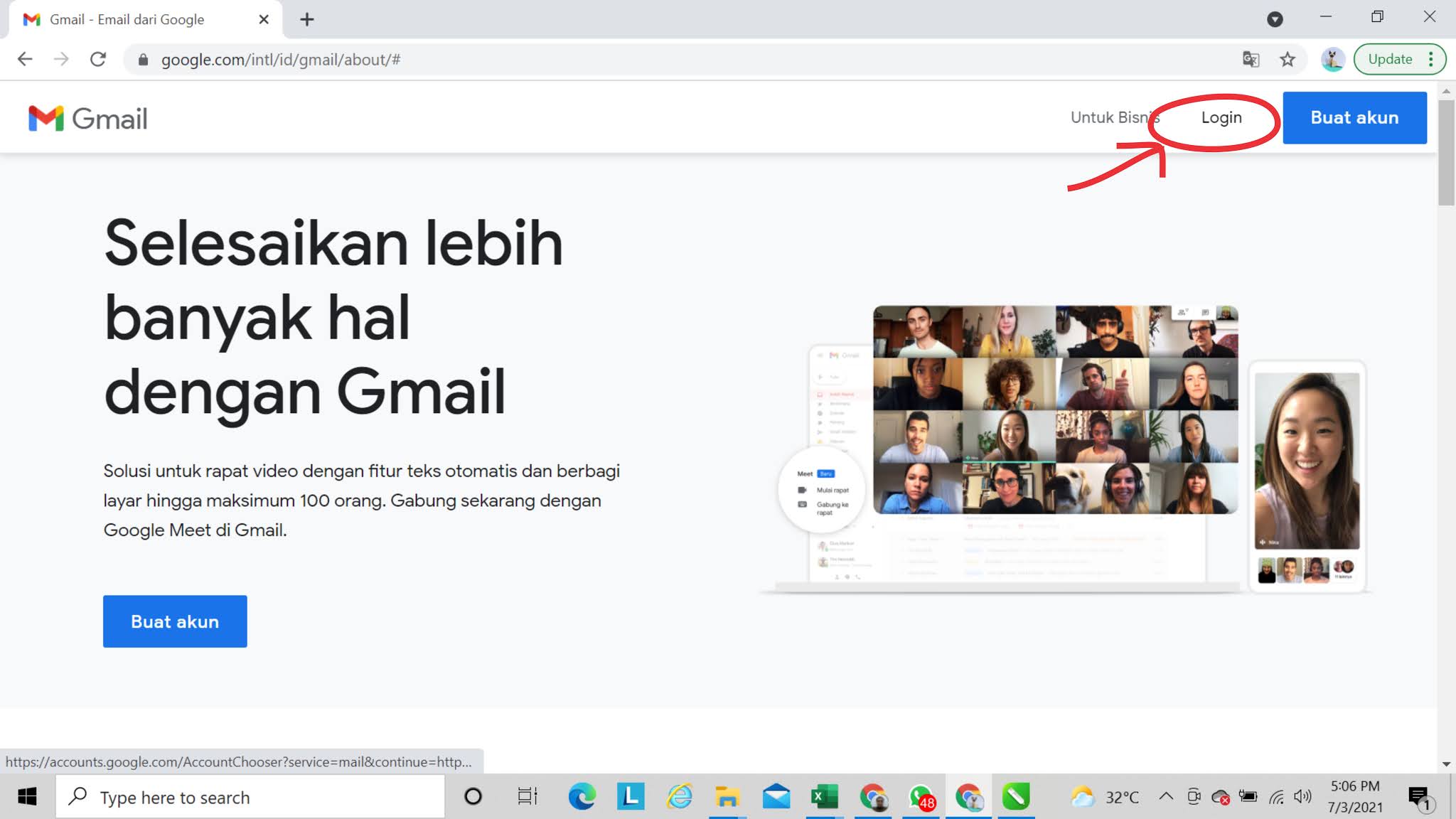Screen dimensions: 1456x819
Task: Click the site lock security icon
Action: pyautogui.click(x=143, y=60)
